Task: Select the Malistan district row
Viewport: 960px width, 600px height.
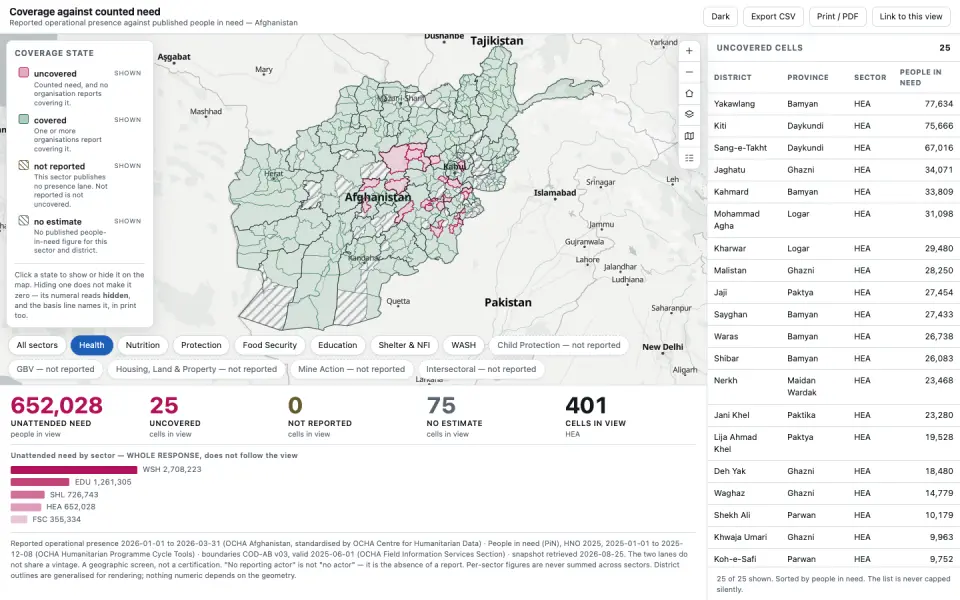Action: [833, 271]
